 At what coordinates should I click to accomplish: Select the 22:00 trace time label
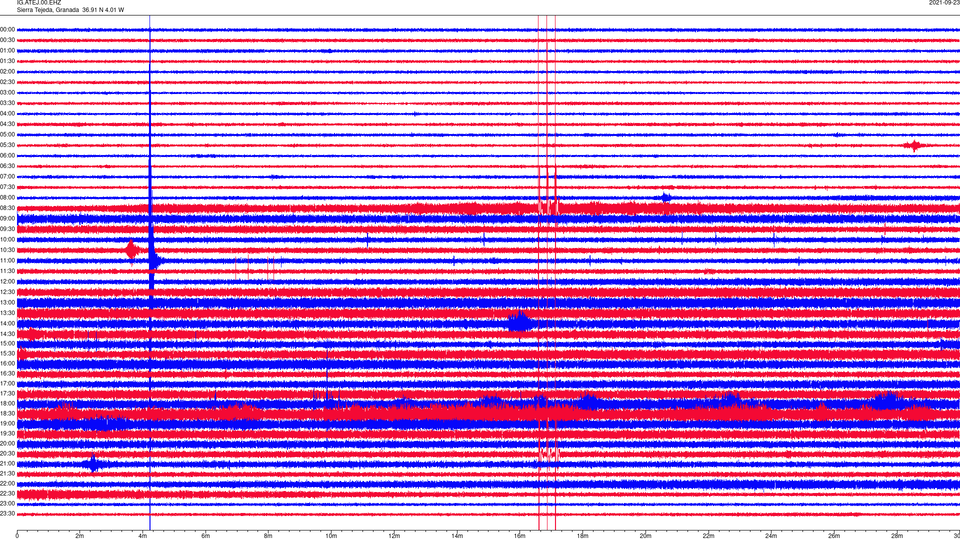pos(7,483)
